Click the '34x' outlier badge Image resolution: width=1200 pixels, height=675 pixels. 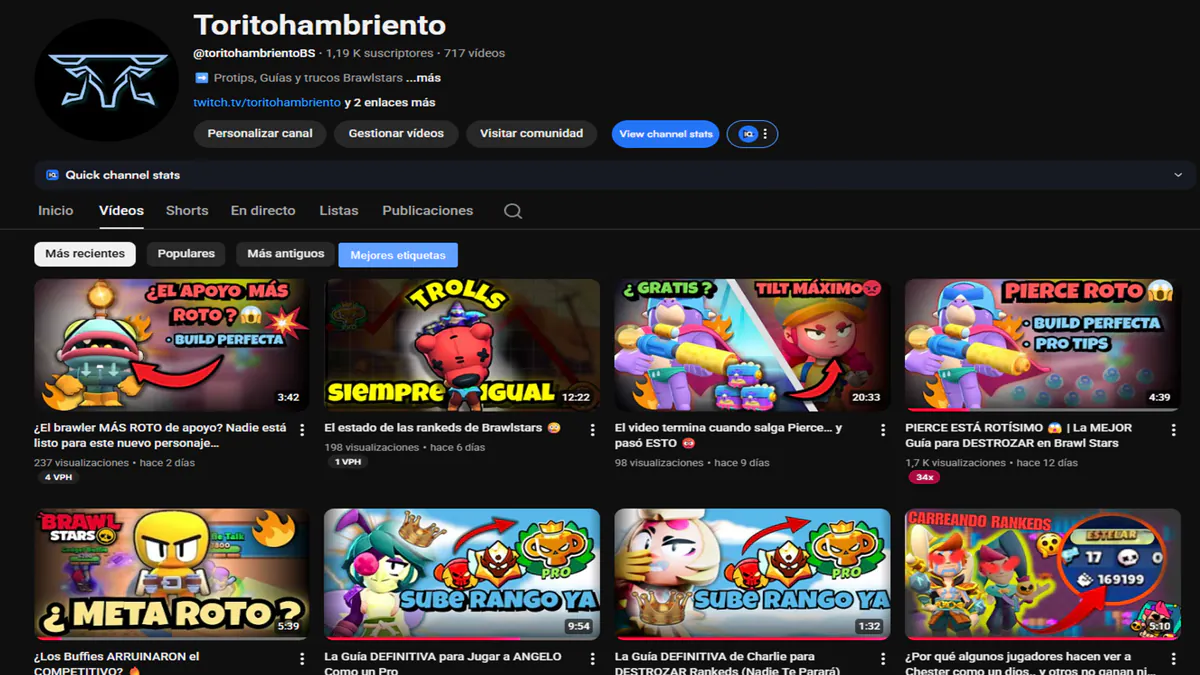(924, 477)
